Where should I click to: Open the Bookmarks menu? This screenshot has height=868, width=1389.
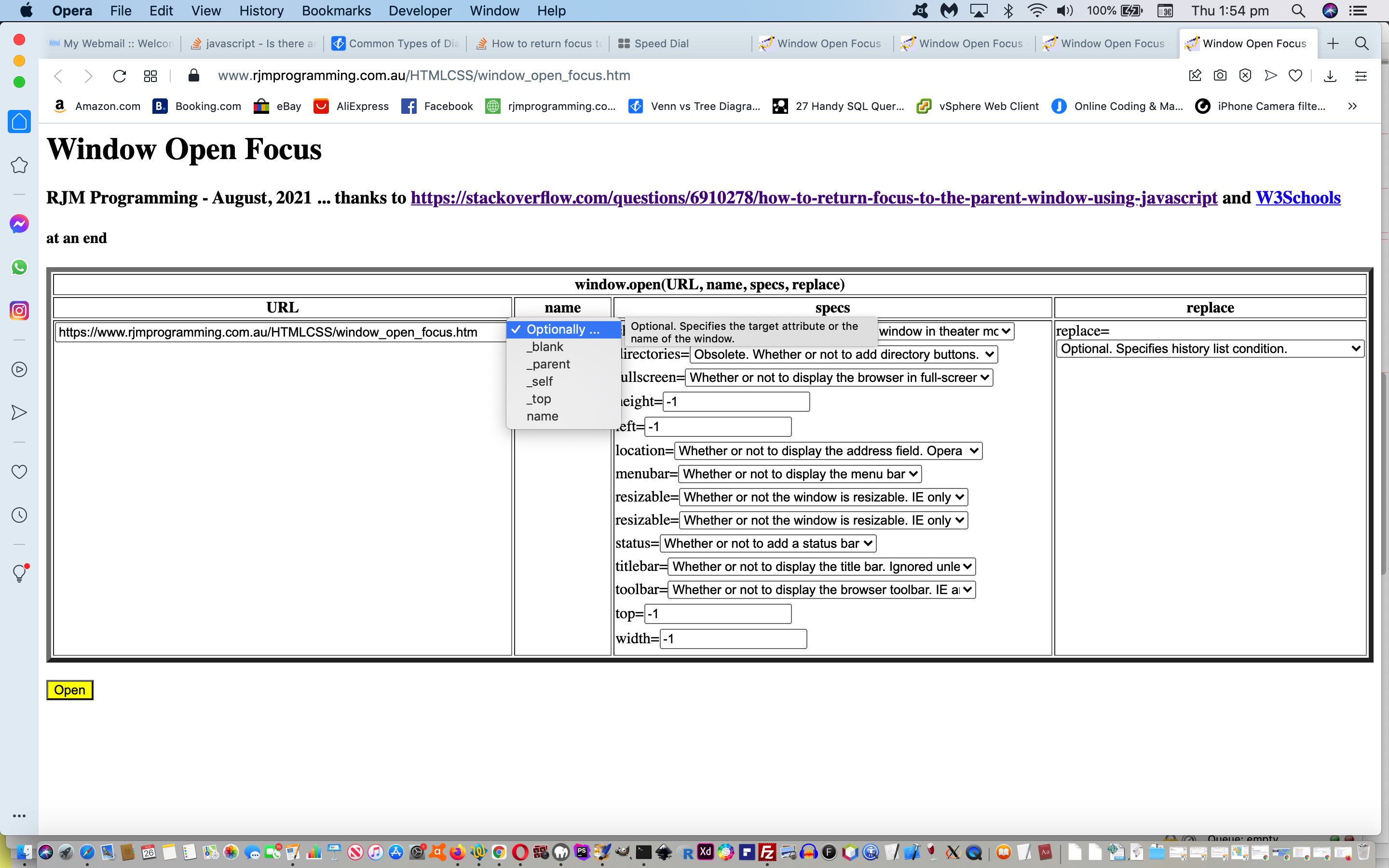[x=336, y=11]
